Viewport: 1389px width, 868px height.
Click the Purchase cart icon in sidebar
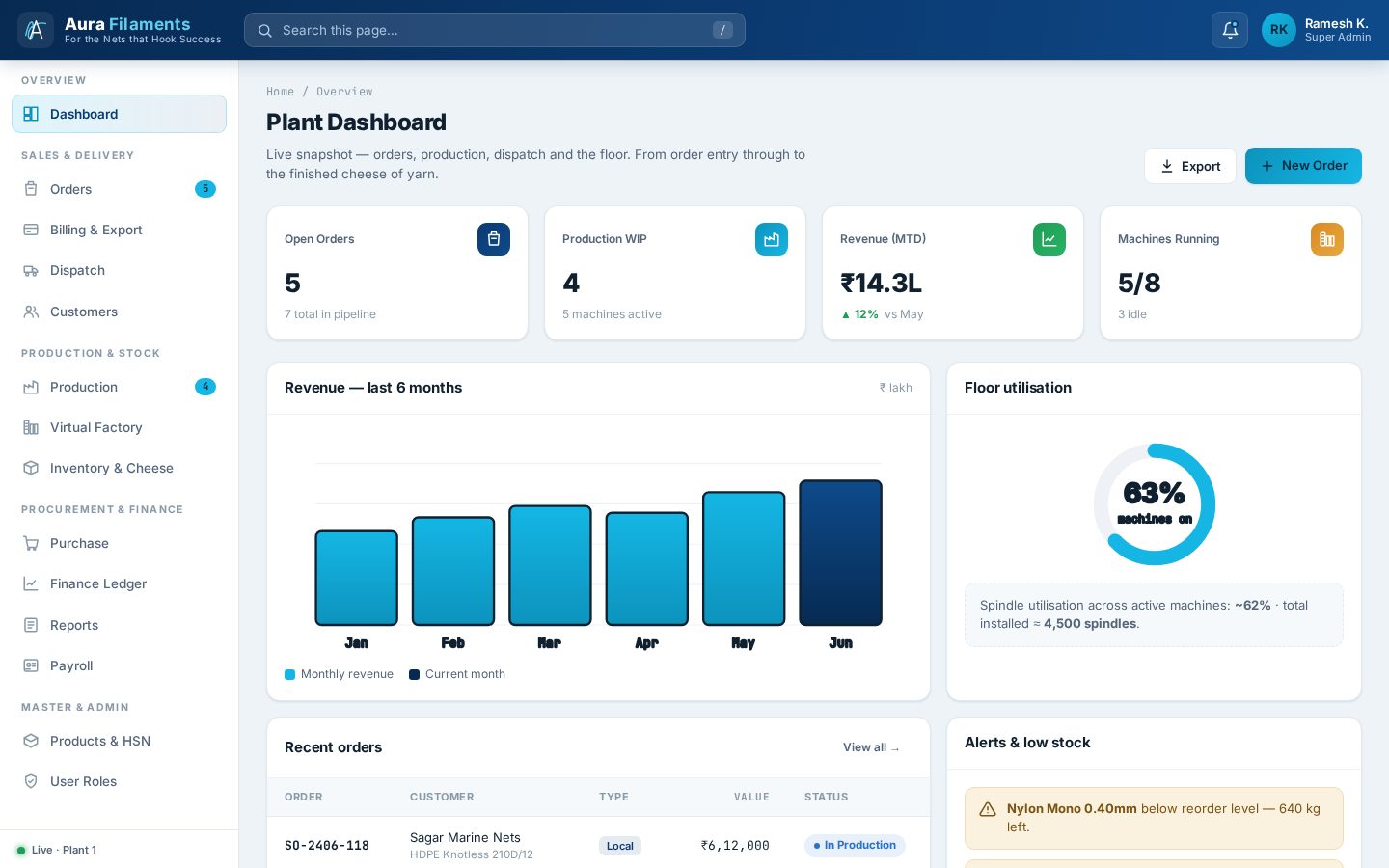point(31,543)
